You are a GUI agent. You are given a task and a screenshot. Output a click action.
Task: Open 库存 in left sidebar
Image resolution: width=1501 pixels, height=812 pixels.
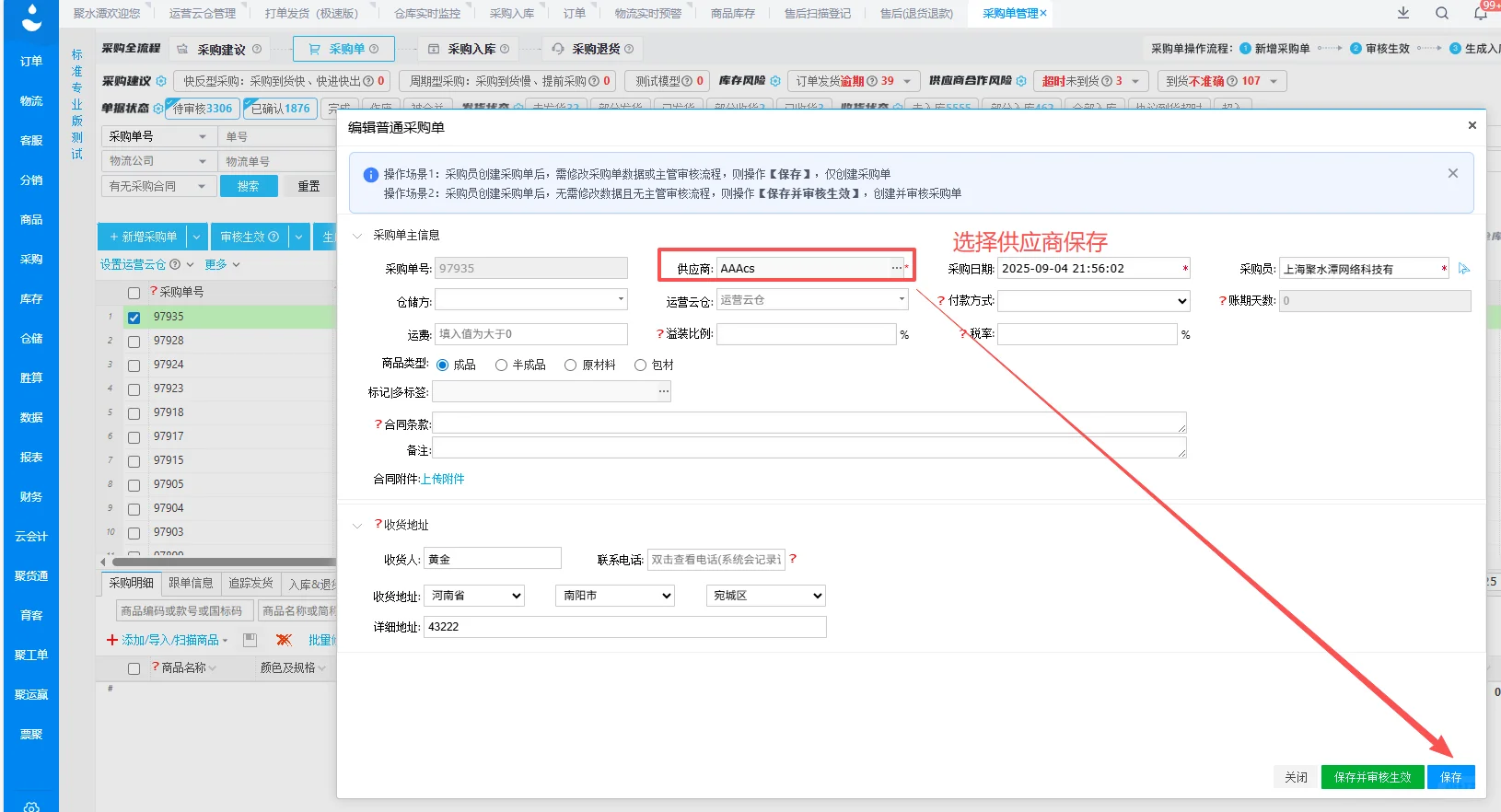coord(31,298)
